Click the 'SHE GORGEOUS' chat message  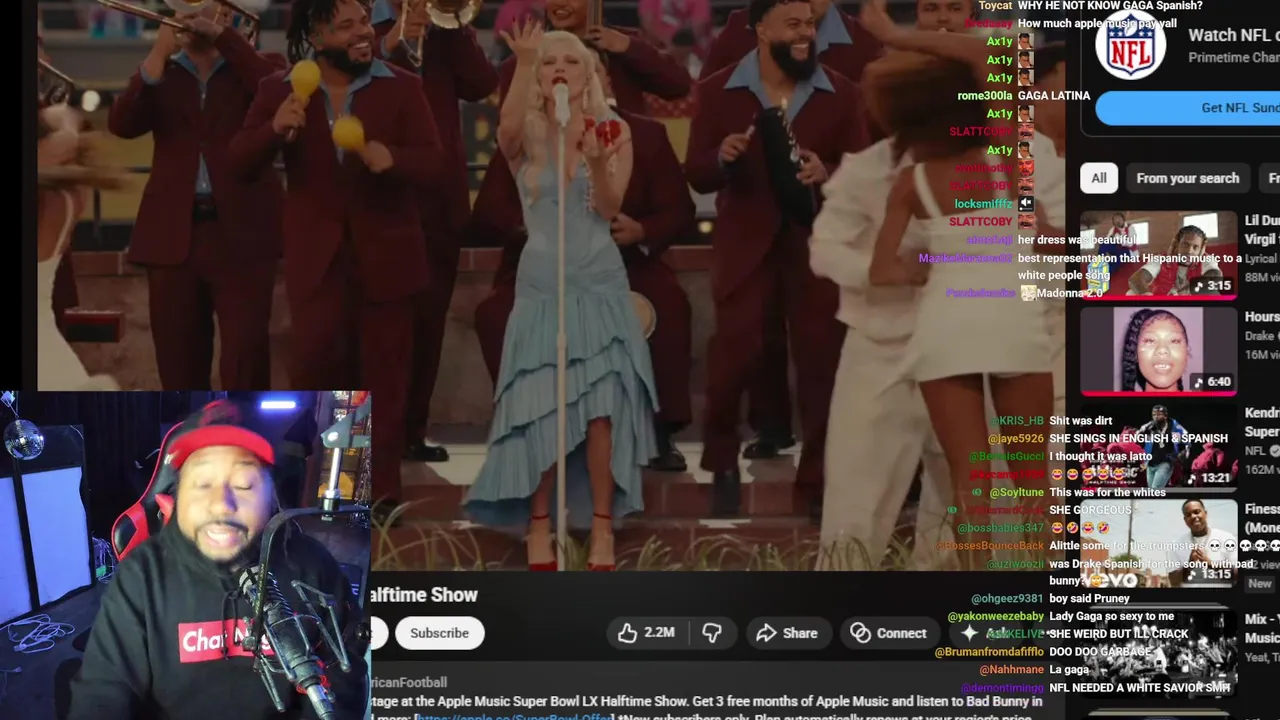pos(1091,510)
